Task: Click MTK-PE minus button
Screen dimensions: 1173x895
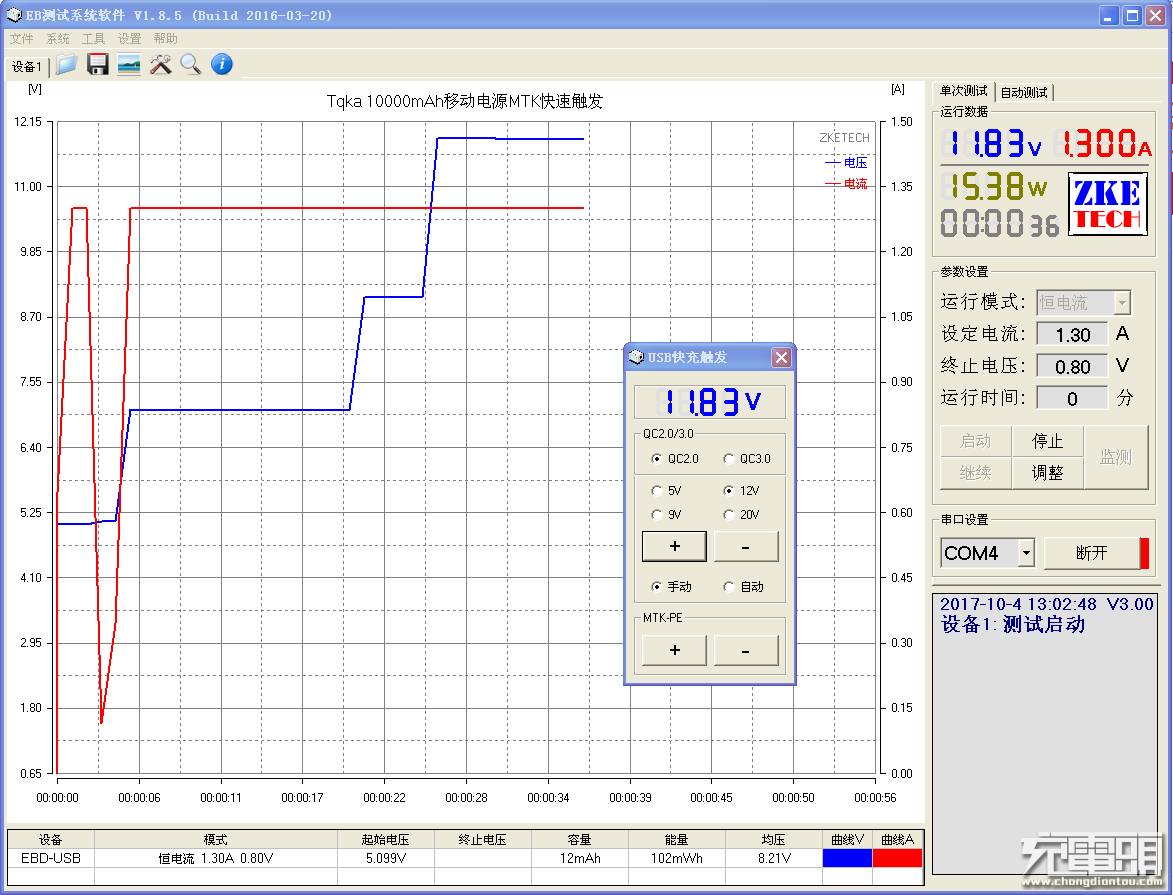Action: tap(746, 650)
